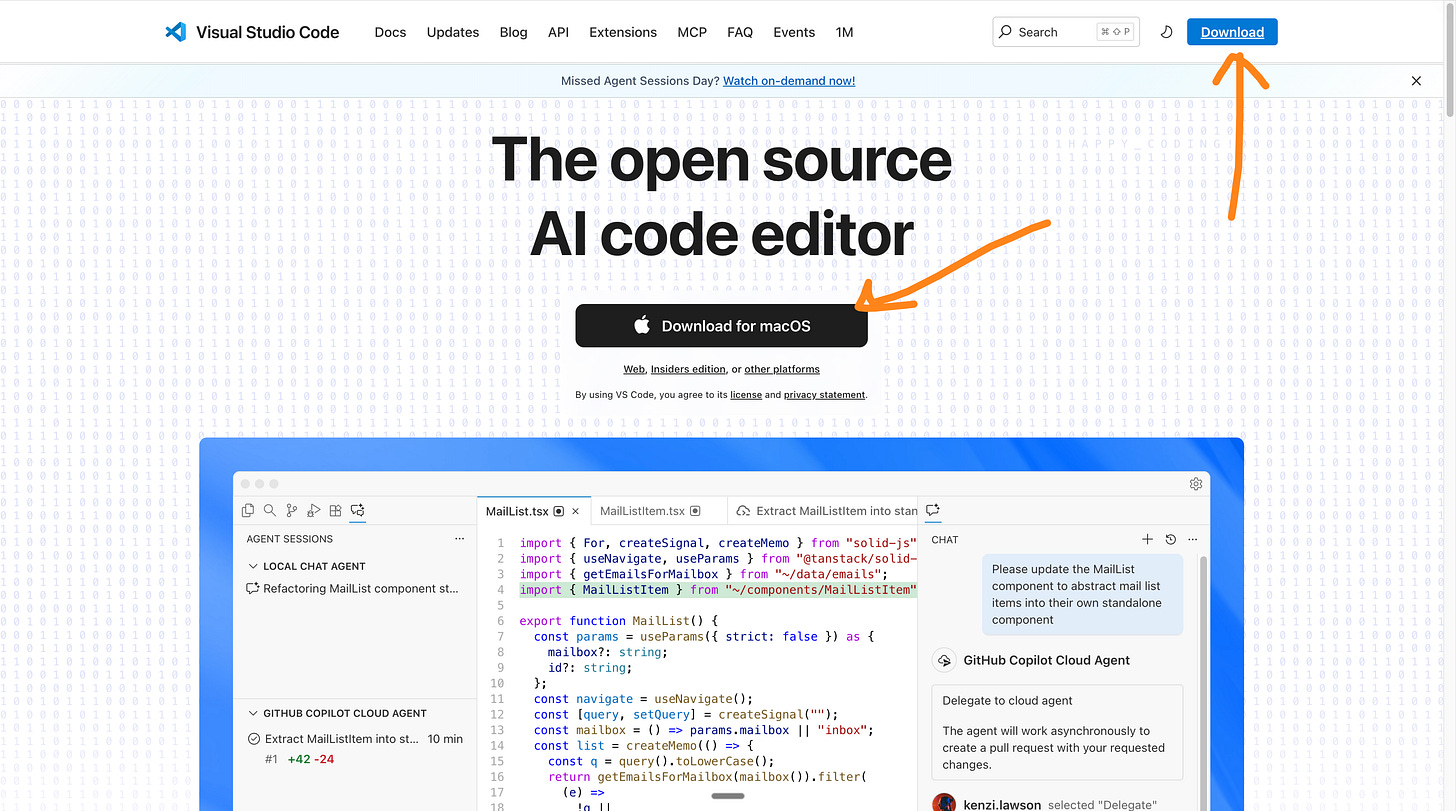Open MCP in the website nav bar
1456x811 pixels.
point(692,32)
